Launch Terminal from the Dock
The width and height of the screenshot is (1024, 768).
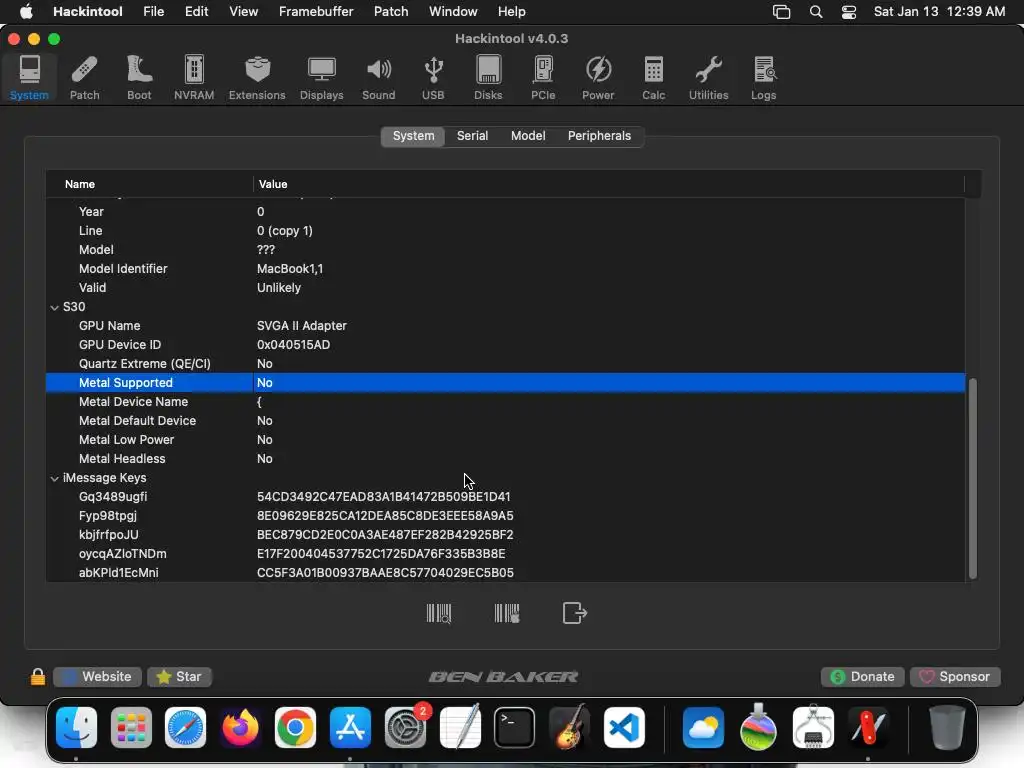click(x=515, y=728)
